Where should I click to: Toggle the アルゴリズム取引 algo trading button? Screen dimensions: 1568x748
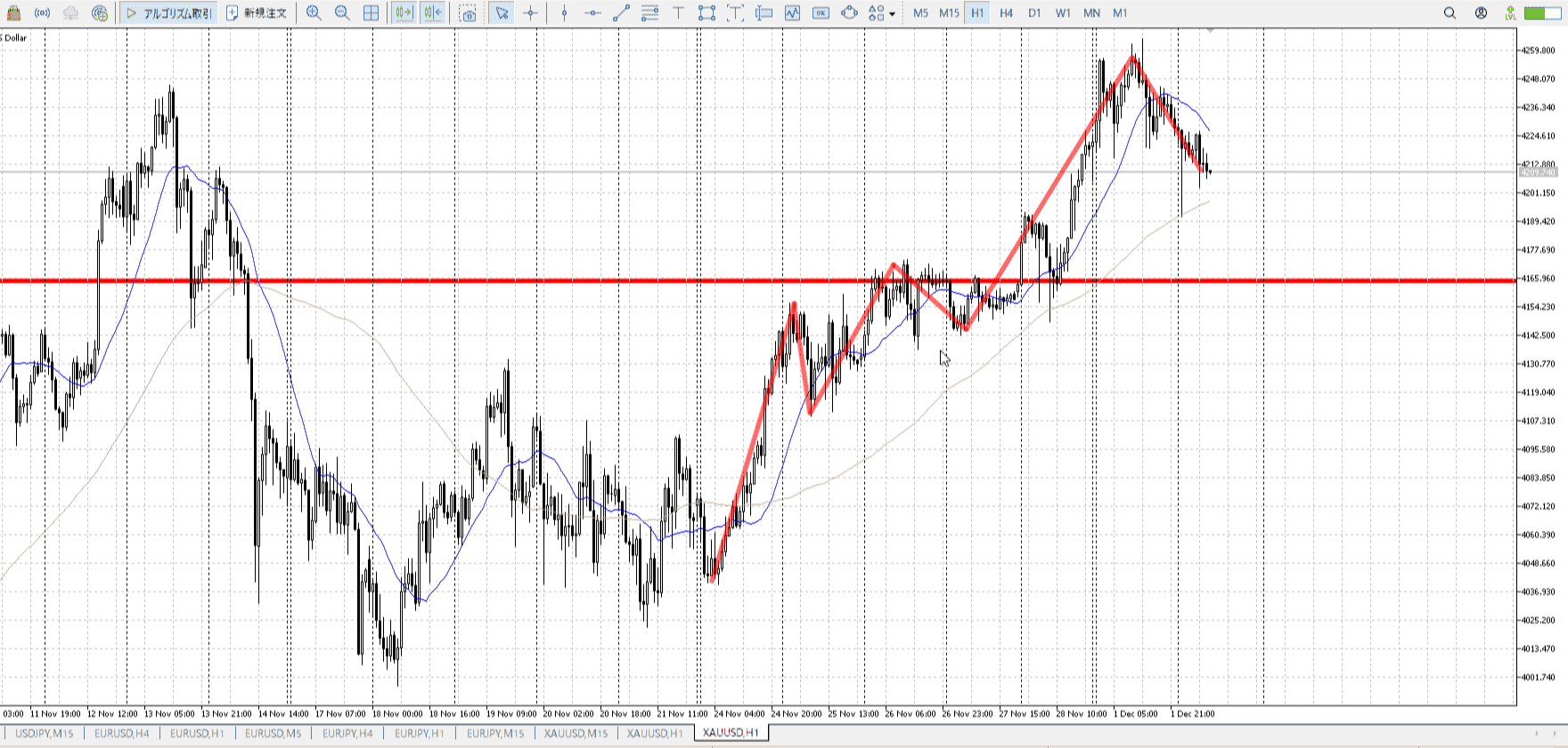168,13
